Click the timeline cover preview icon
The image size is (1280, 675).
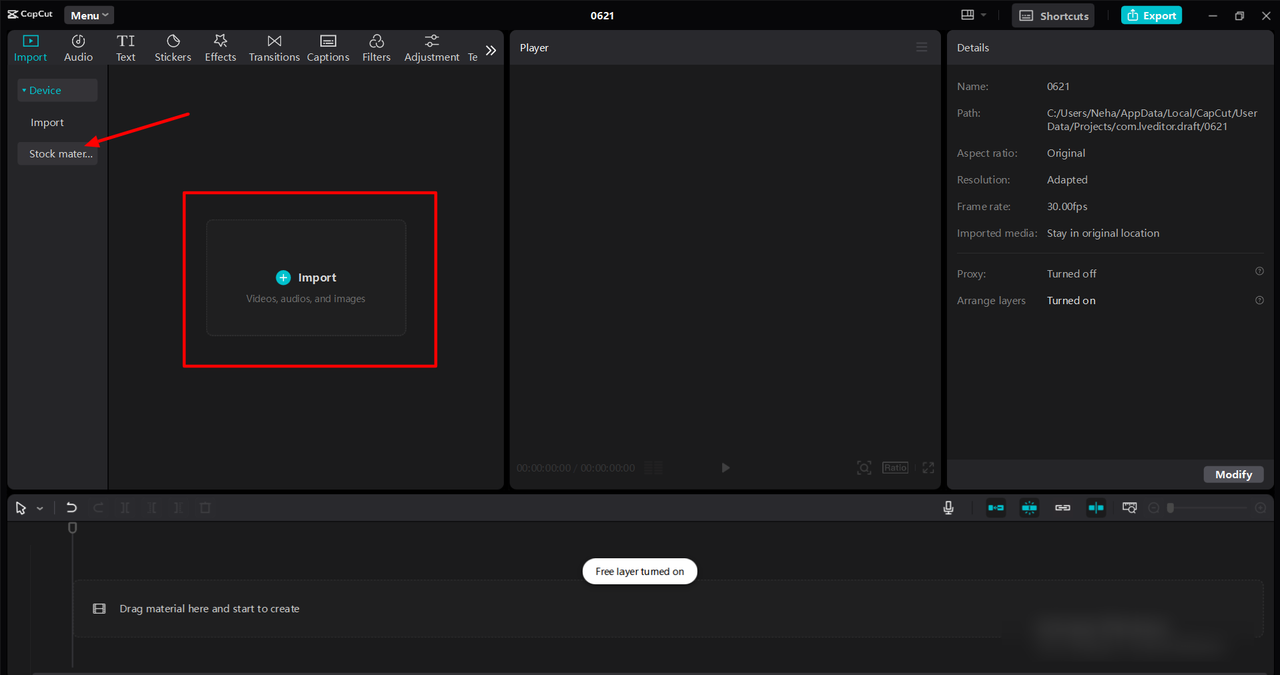pos(1129,508)
